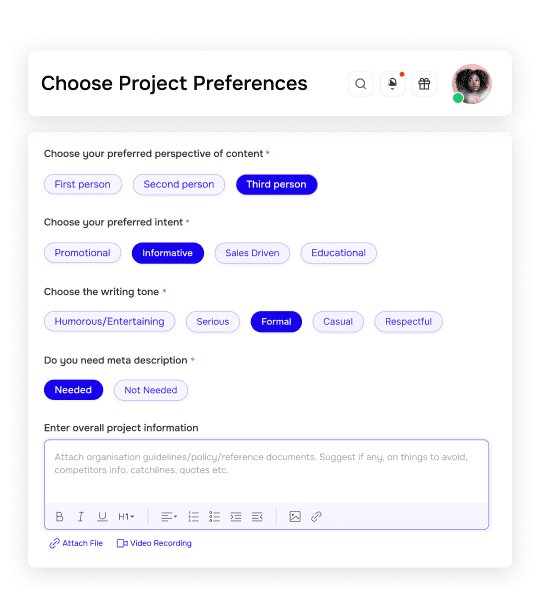Screen dimensions: 541x612
Task: Apply underline formatting in editor
Action: coord(102,517)
